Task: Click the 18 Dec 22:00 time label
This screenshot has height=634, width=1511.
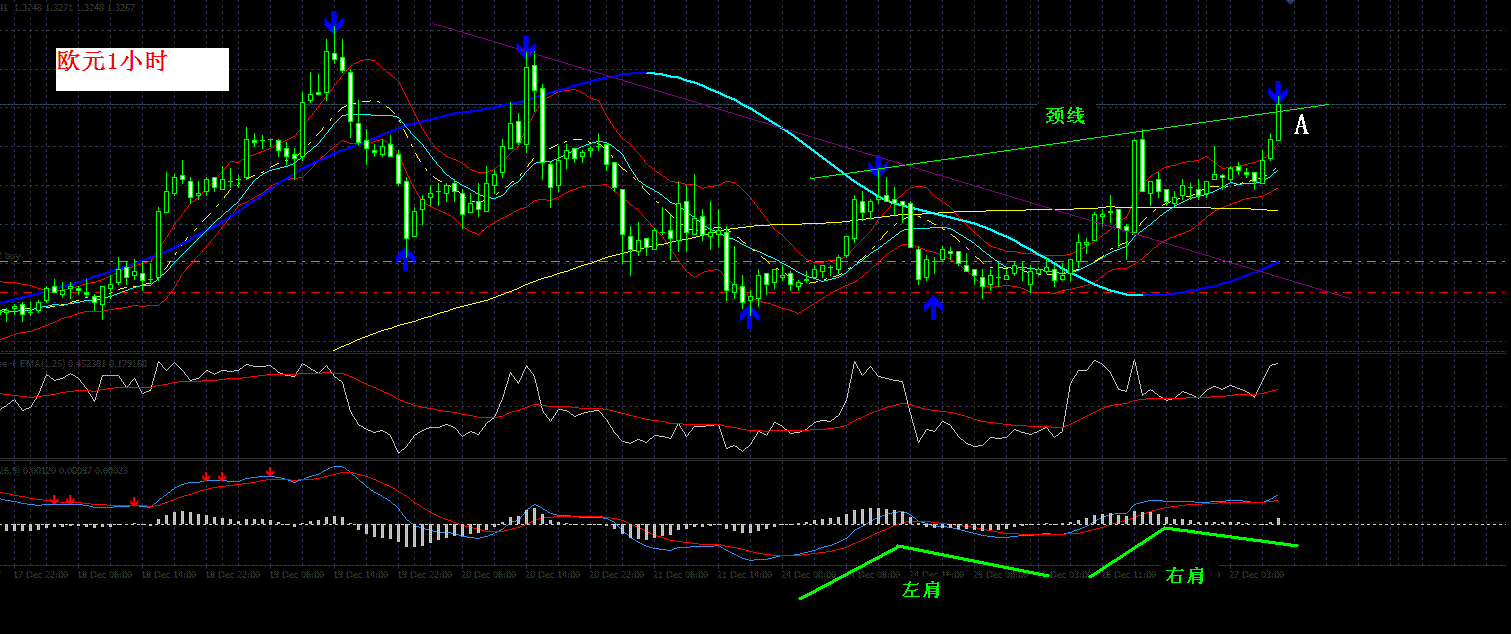Action: 233,575
